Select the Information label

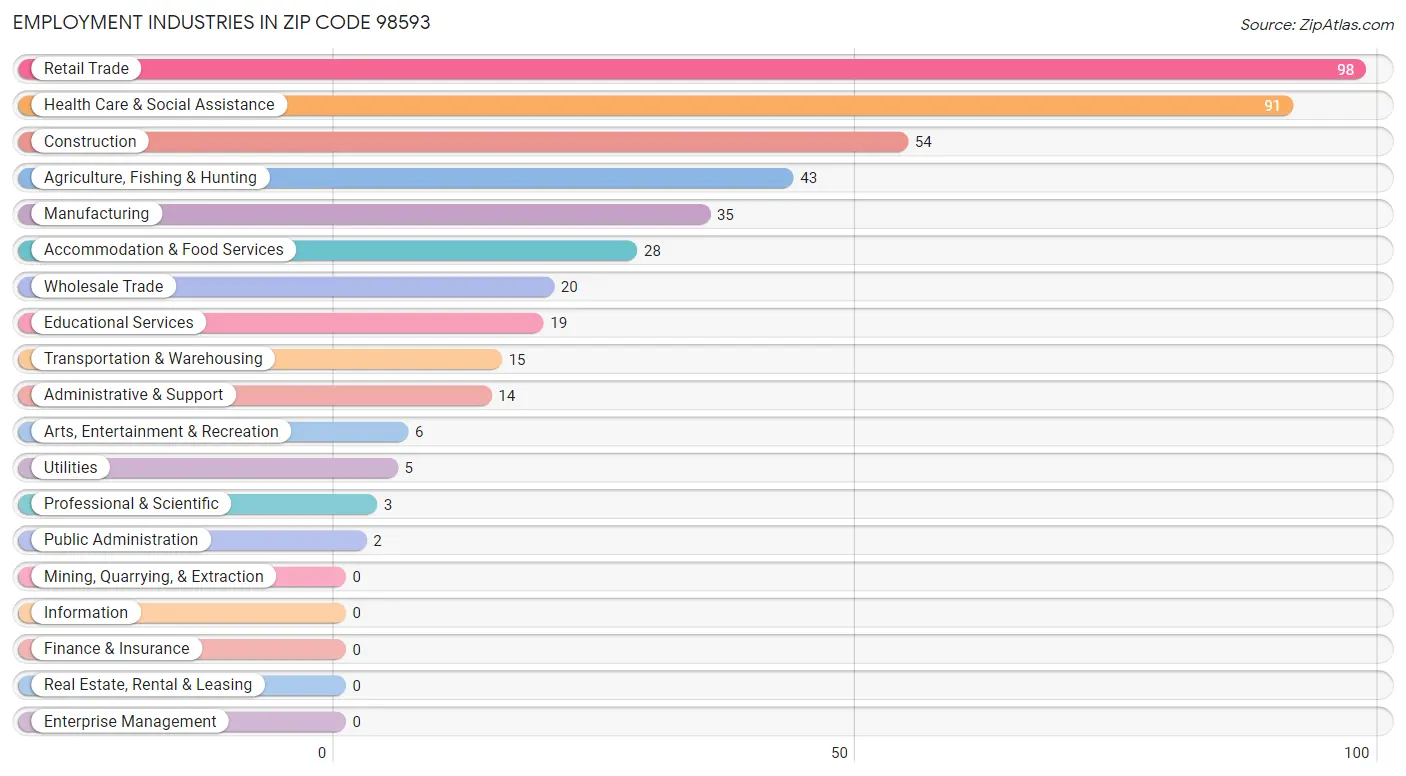coord(86,613)
